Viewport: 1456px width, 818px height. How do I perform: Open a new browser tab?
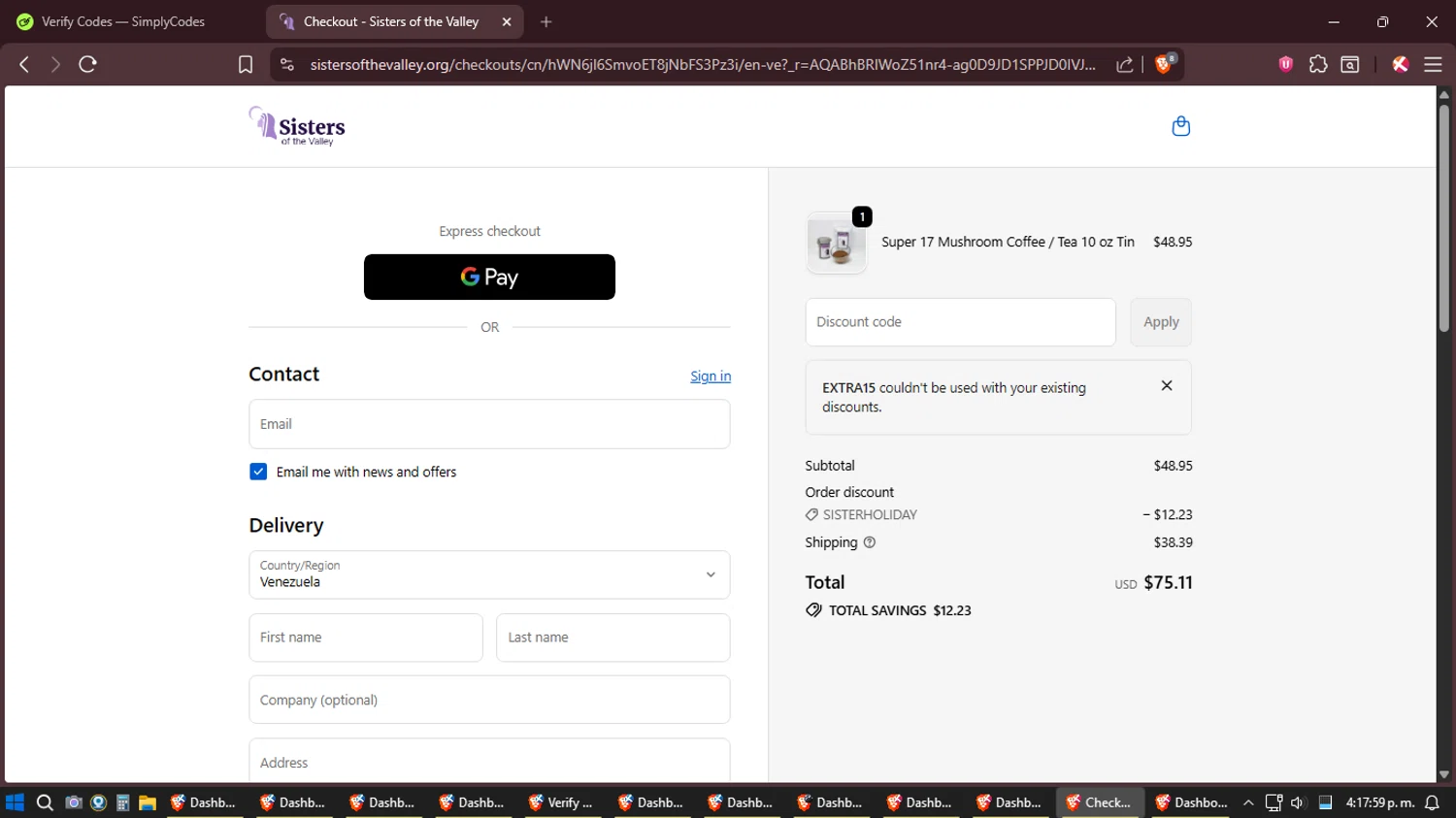click(546, 21)
